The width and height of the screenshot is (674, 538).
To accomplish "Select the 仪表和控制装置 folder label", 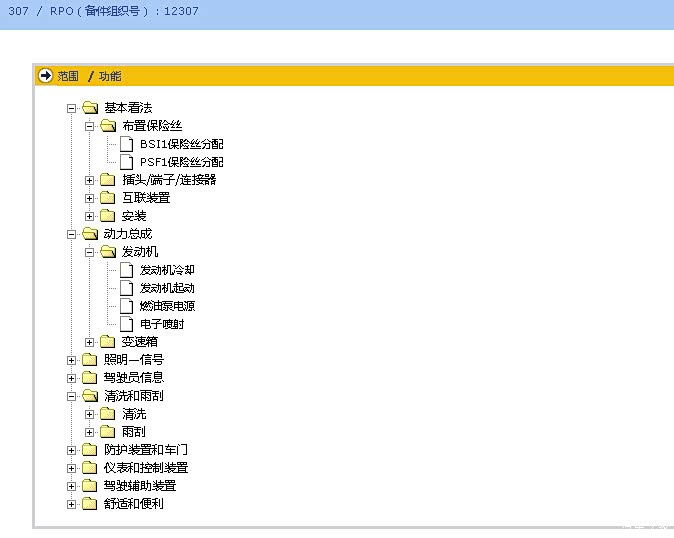I will tap(146, 468).
